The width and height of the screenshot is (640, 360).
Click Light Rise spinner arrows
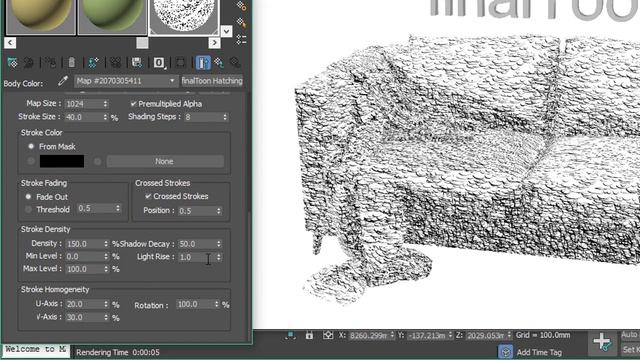[x=219, y=257]
